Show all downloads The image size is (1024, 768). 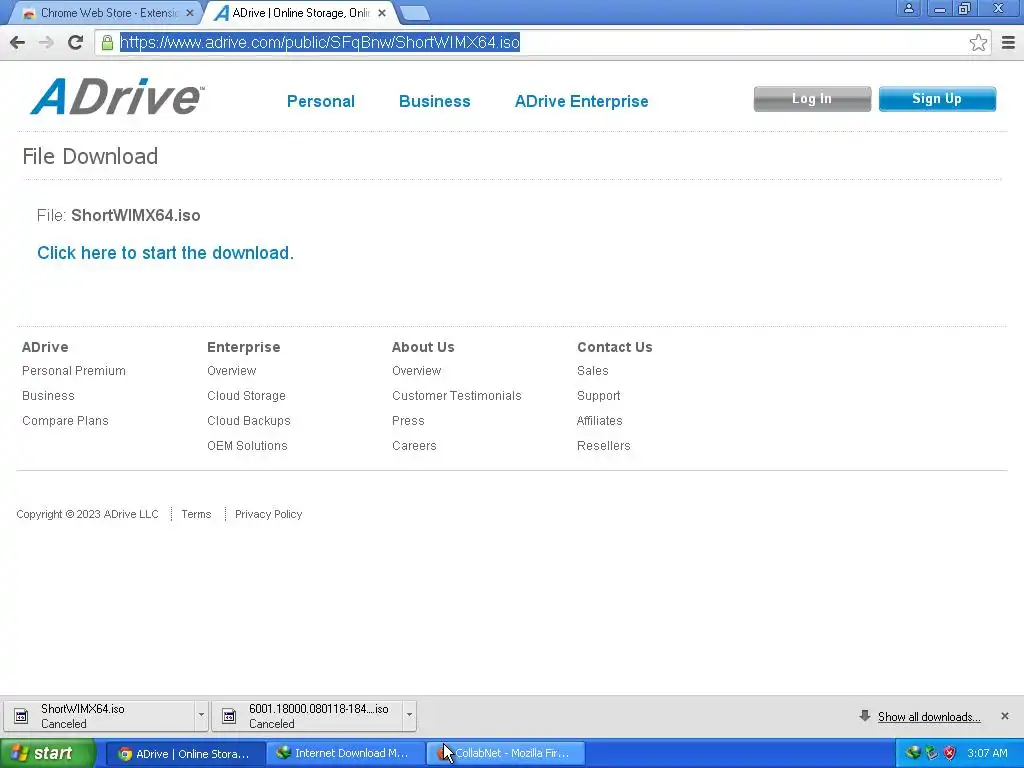pos(929,716)
